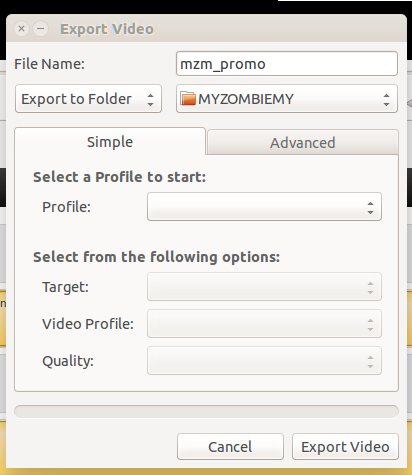The image size is (412, 475).
Task: Expand the Quality dropdown
Action: tap(264, 361)
